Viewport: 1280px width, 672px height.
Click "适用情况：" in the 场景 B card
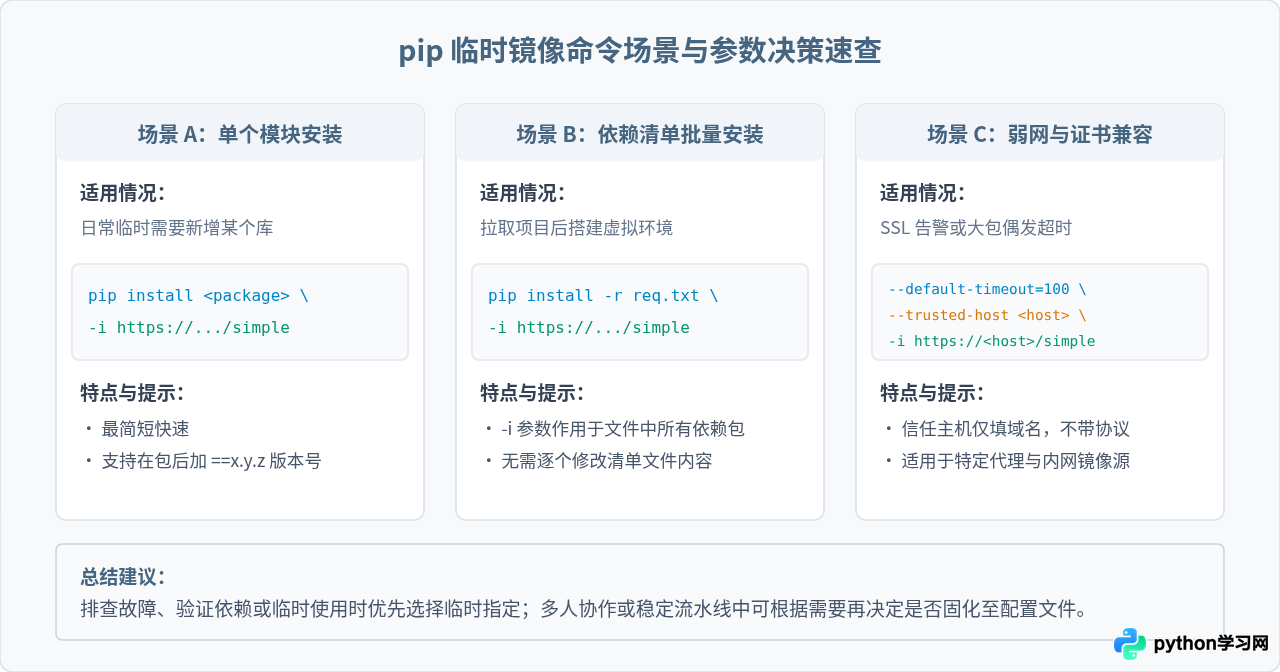pos(522,193)
